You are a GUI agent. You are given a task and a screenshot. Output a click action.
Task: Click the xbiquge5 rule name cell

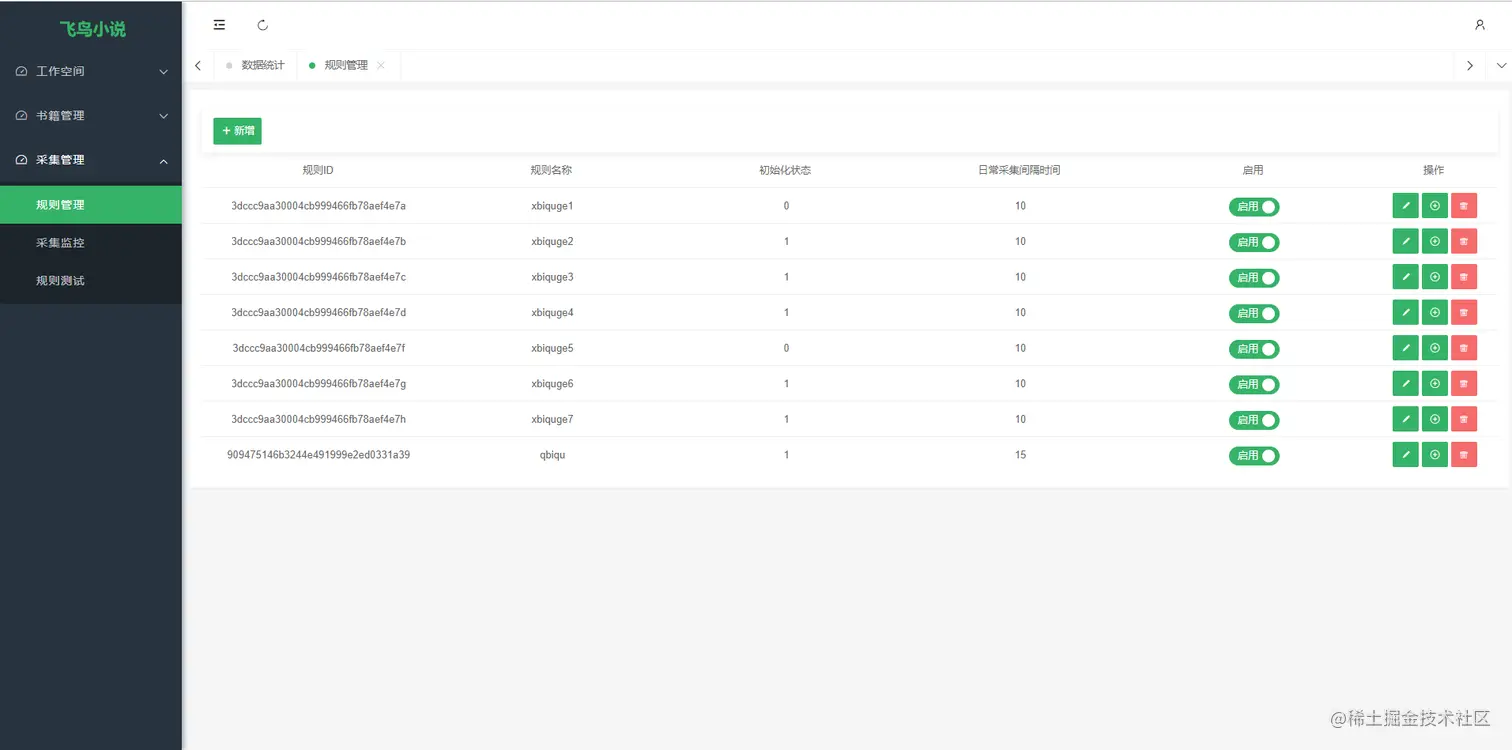[552, 348]
